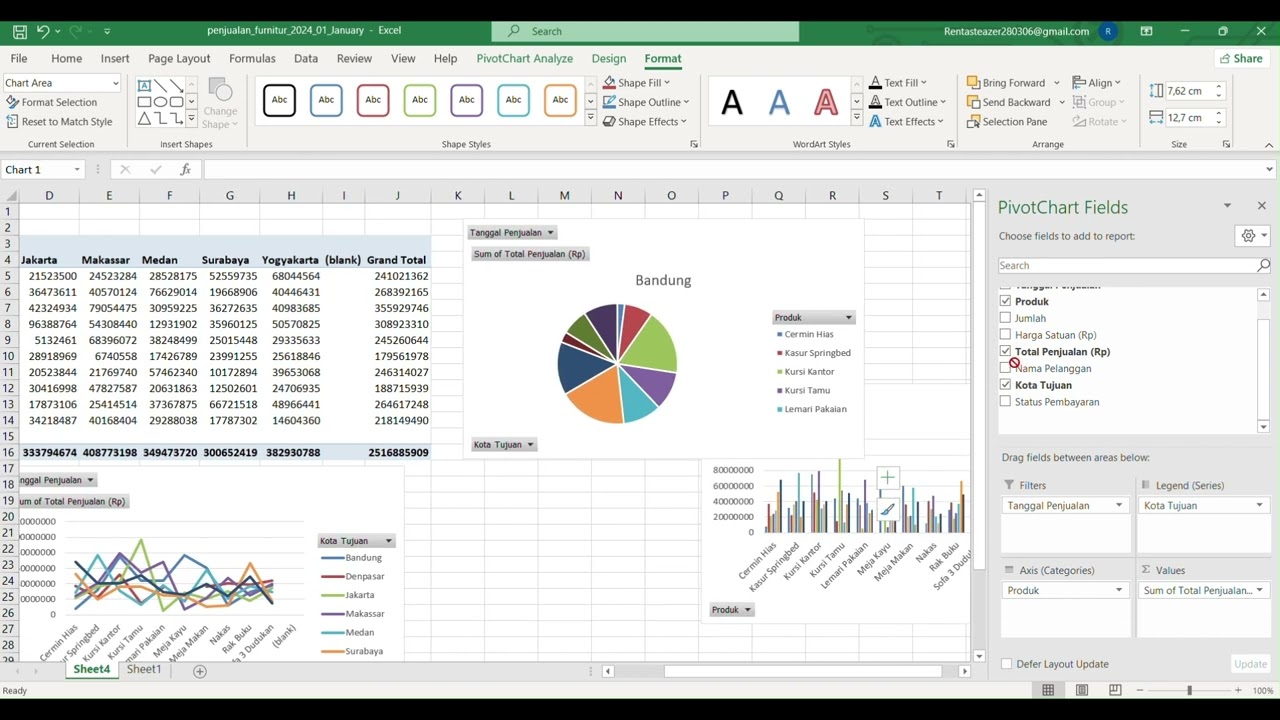1280x720 pixels.
Task: Click the Text Effects button
Action: (x=906, y=122)
